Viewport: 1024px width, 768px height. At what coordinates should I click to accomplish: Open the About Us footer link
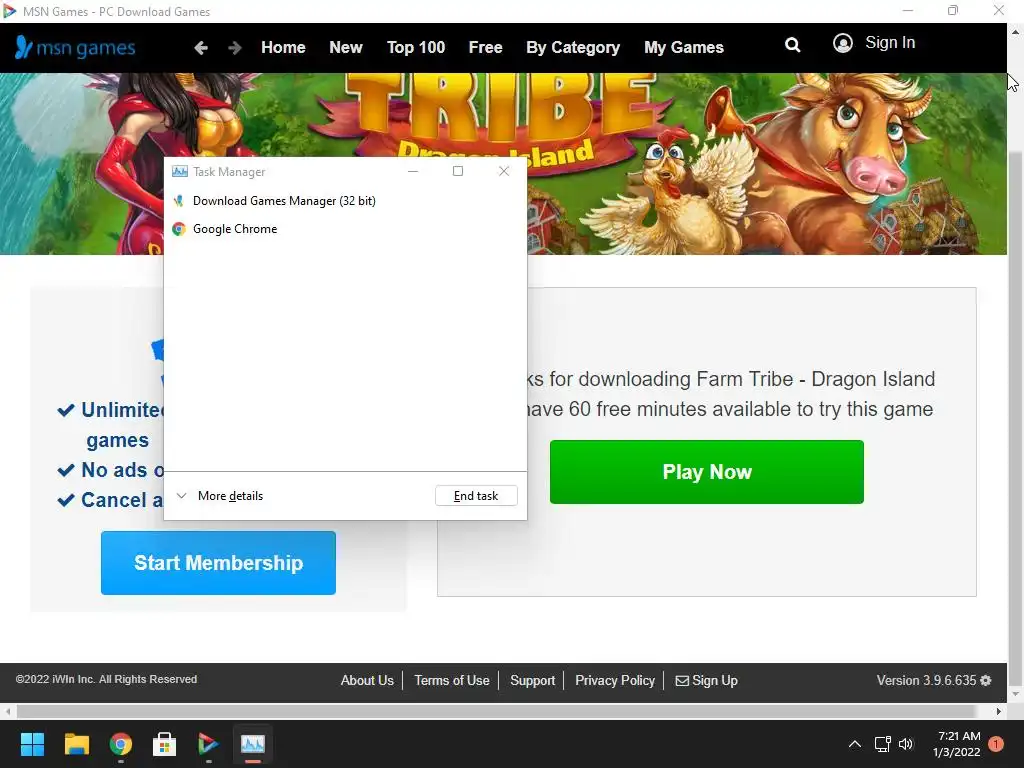[x=367, y=680]
